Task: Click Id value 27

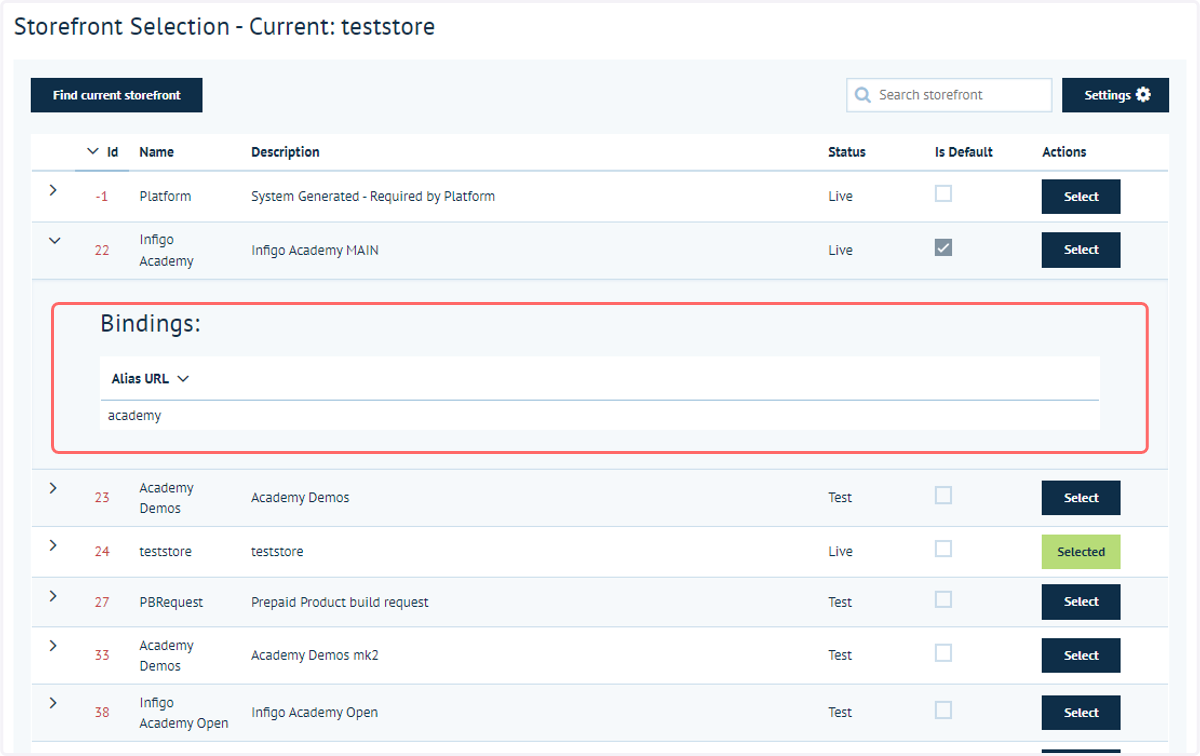Action: click(102, 602)
